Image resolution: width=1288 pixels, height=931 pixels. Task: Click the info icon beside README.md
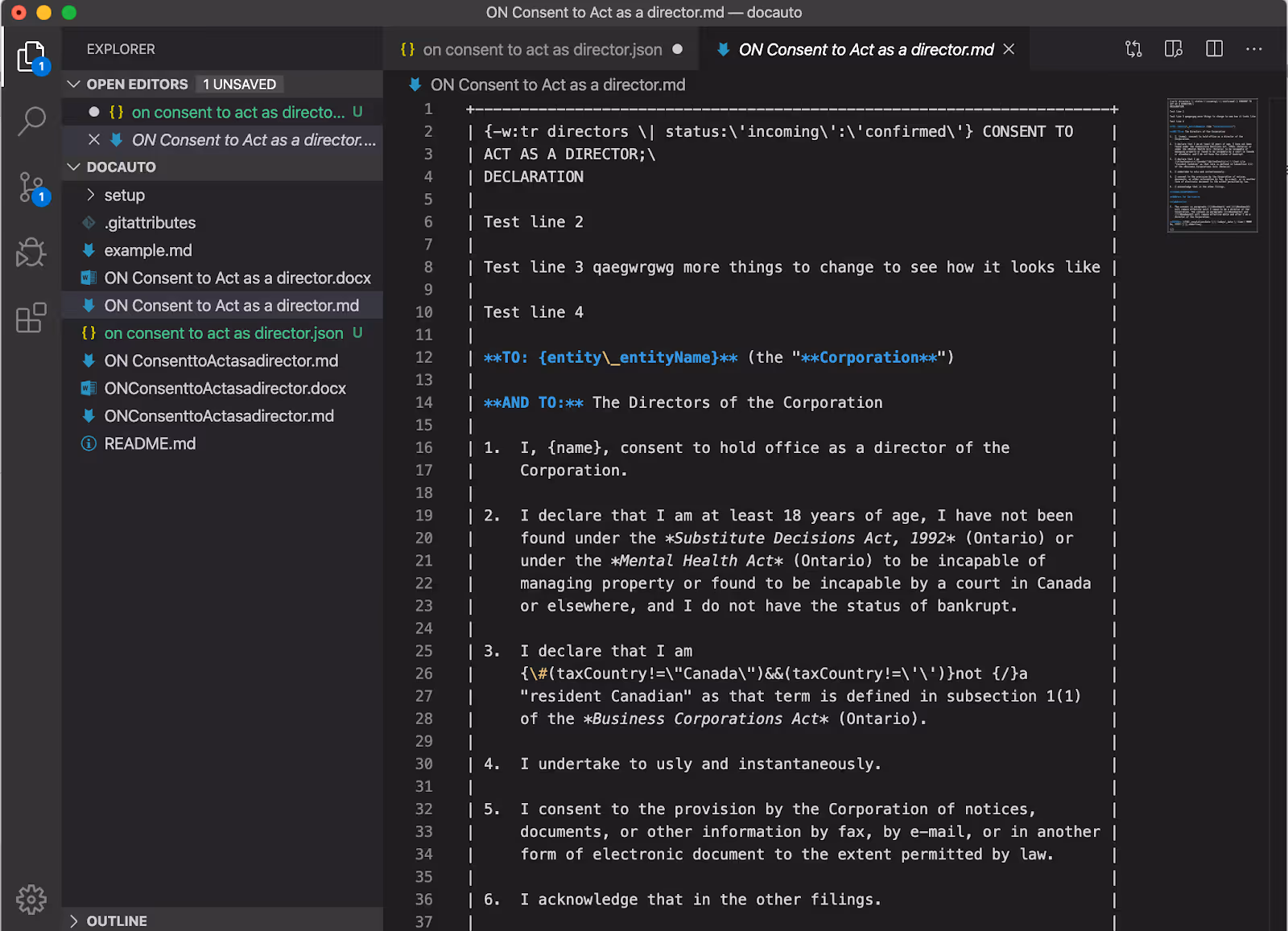(89, 443)
